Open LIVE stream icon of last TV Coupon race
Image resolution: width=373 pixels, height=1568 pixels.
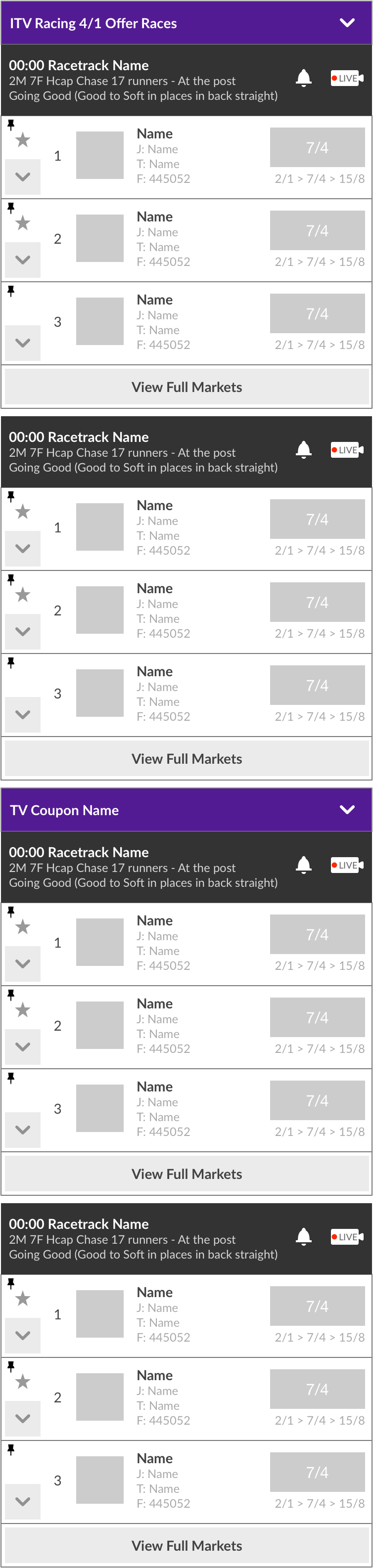pos(347,1236)
